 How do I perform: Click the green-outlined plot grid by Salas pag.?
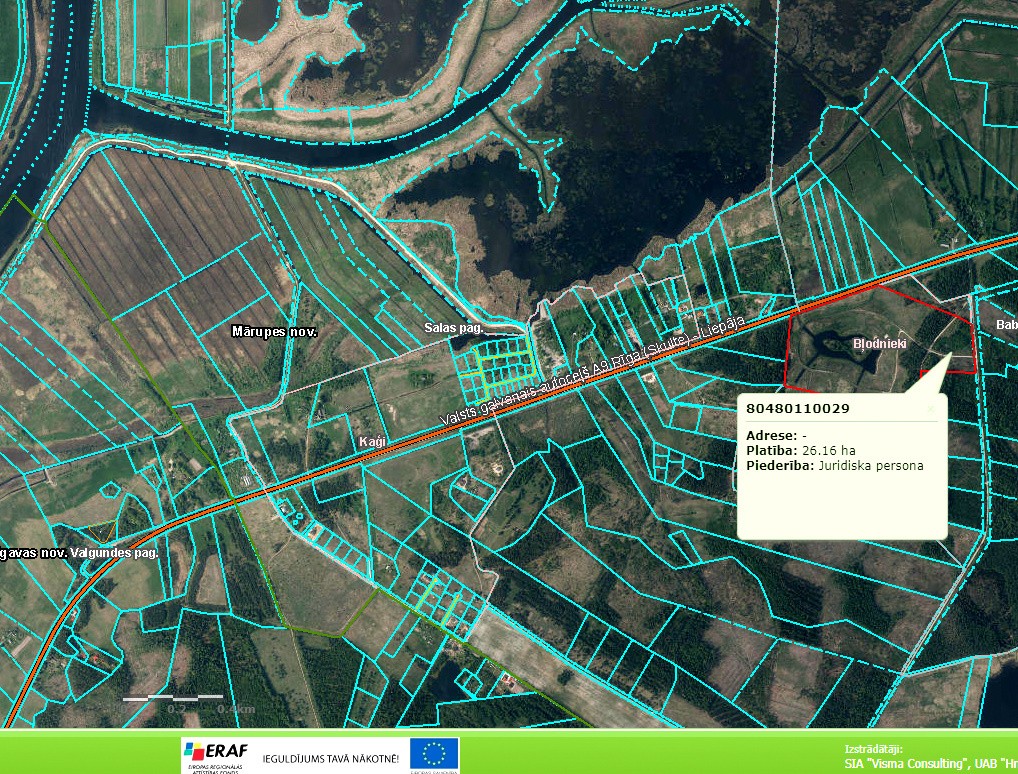[495, 365]
